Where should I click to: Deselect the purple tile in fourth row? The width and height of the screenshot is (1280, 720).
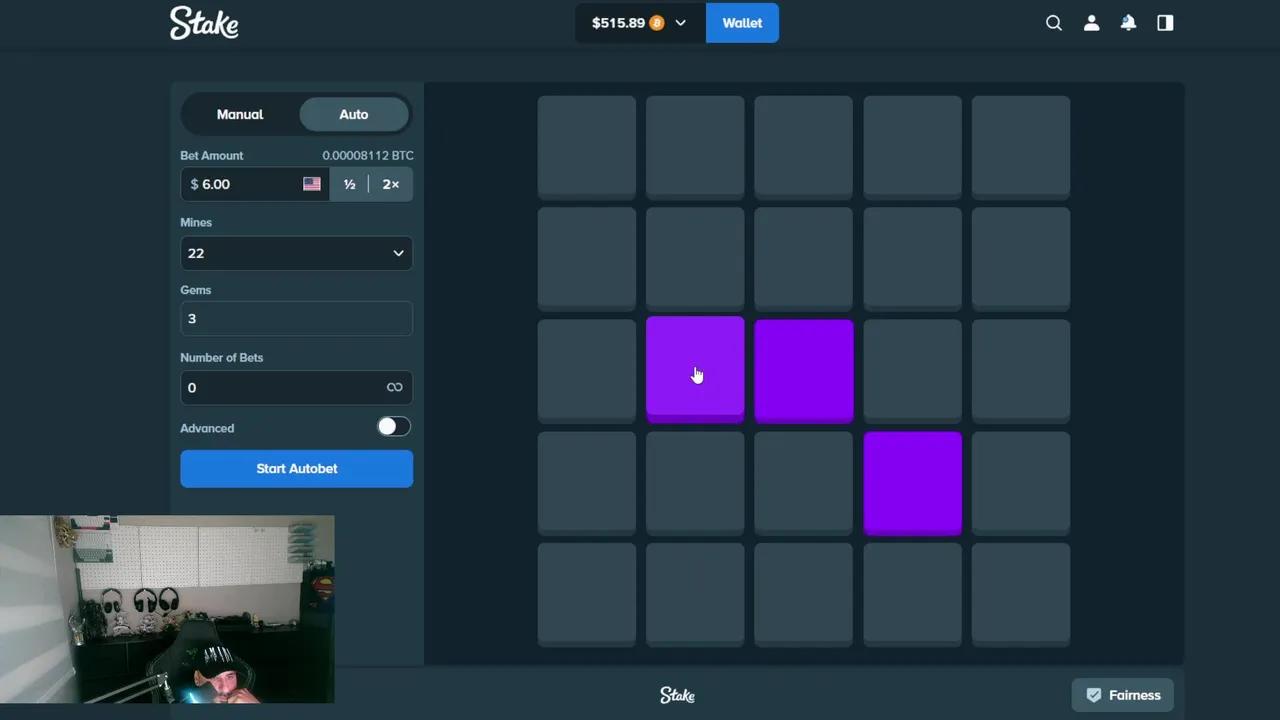pos(912,482)
